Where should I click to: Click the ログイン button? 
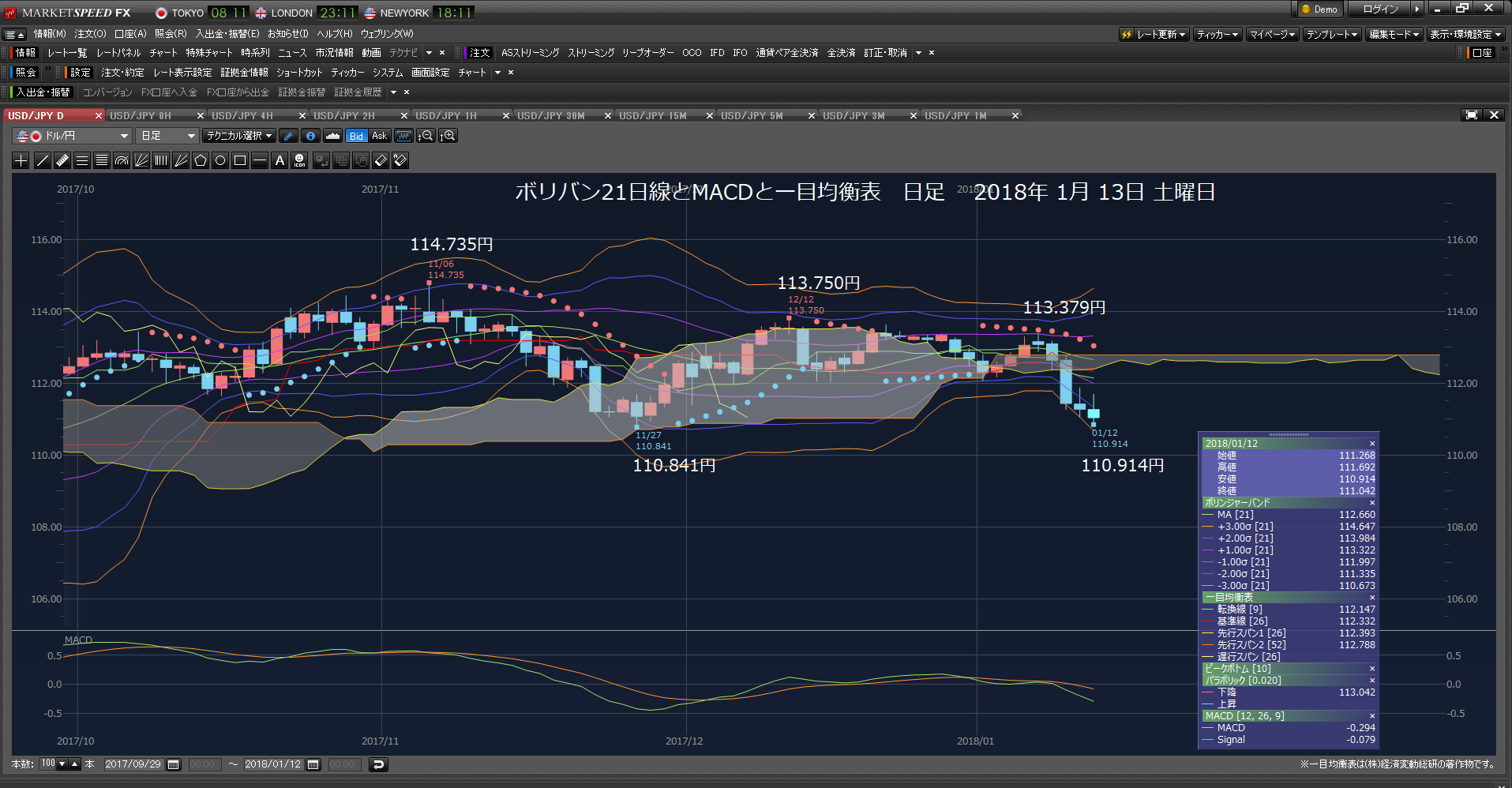pos(1380,9)
